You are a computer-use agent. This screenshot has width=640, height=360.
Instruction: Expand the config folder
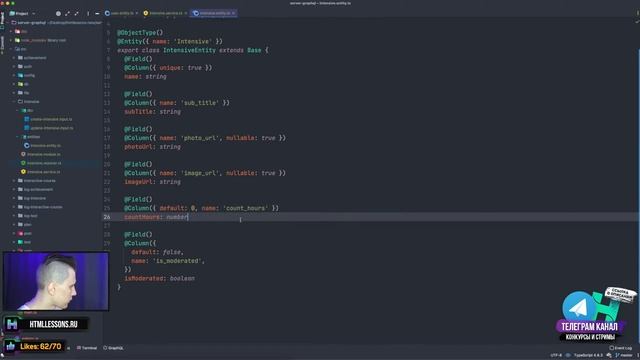[x=15, y=75]
